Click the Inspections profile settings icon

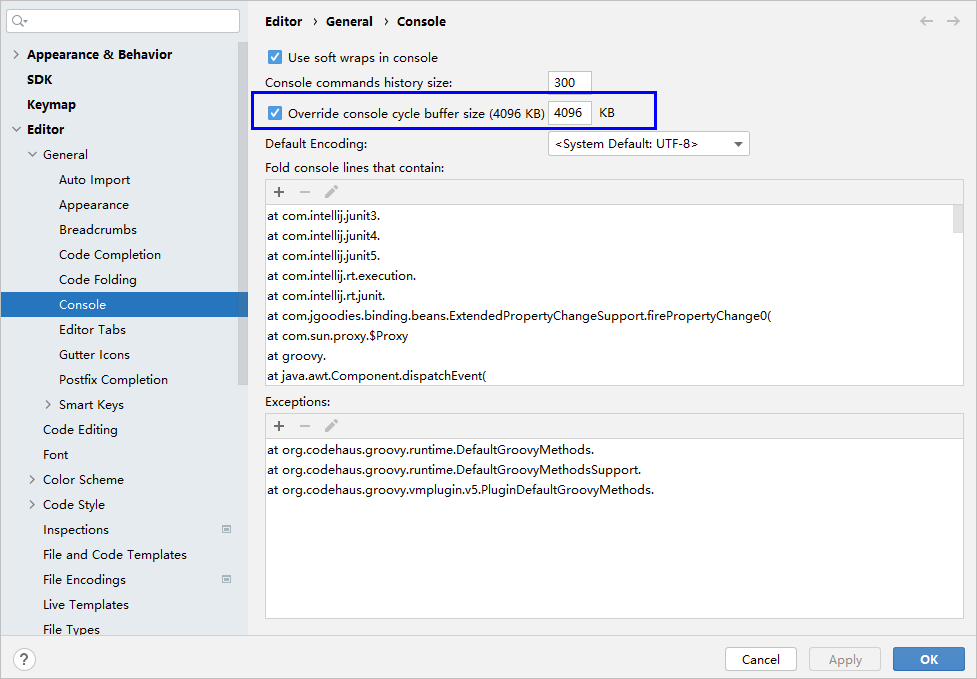click(x=226, y=529)
